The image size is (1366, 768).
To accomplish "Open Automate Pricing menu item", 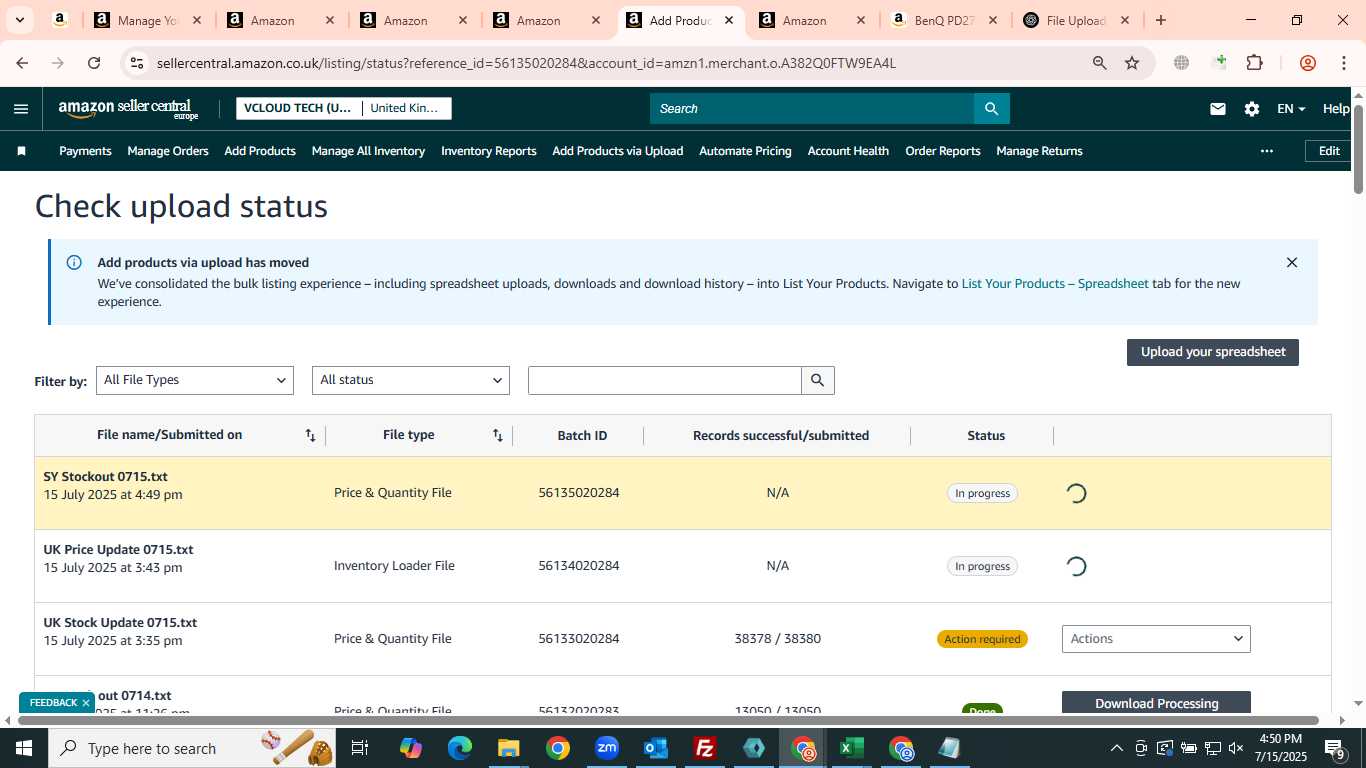I will tap(745, 151).
